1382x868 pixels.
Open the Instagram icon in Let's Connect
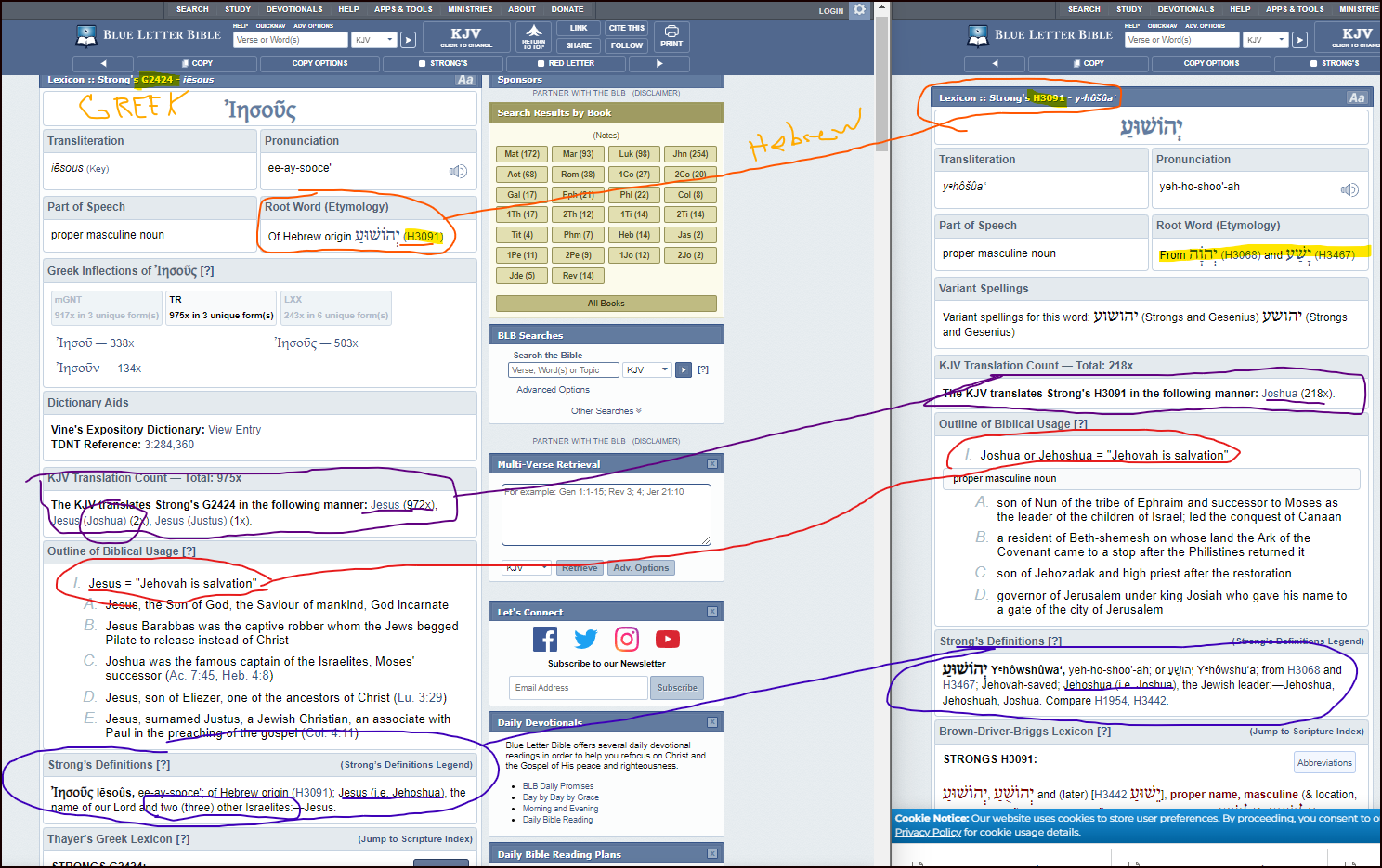[627, 639]
